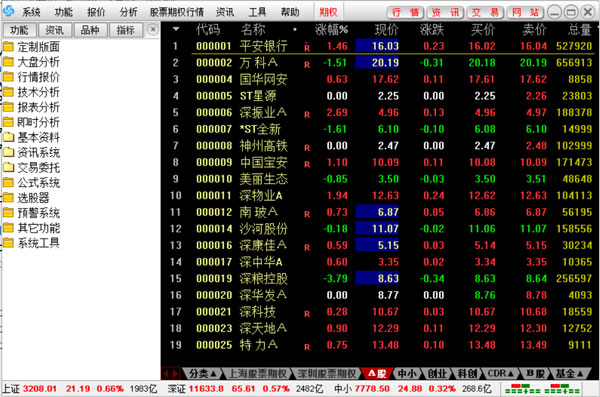Switch to the 创业 tab
The width and height of the screenshot is (600, 397).
click(x=437, y=373)
